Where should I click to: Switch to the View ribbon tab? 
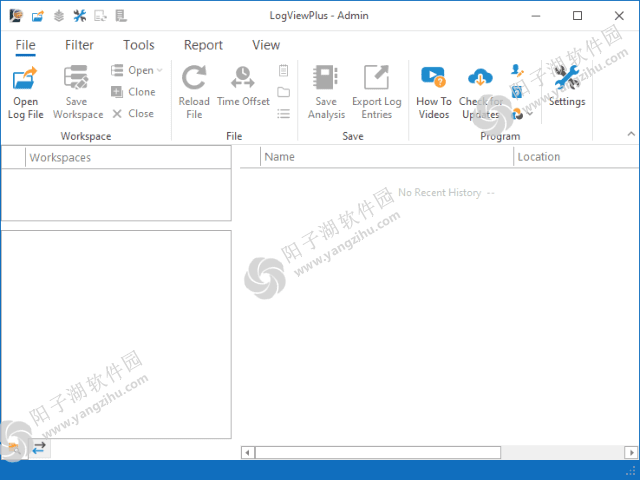(266, 45)
